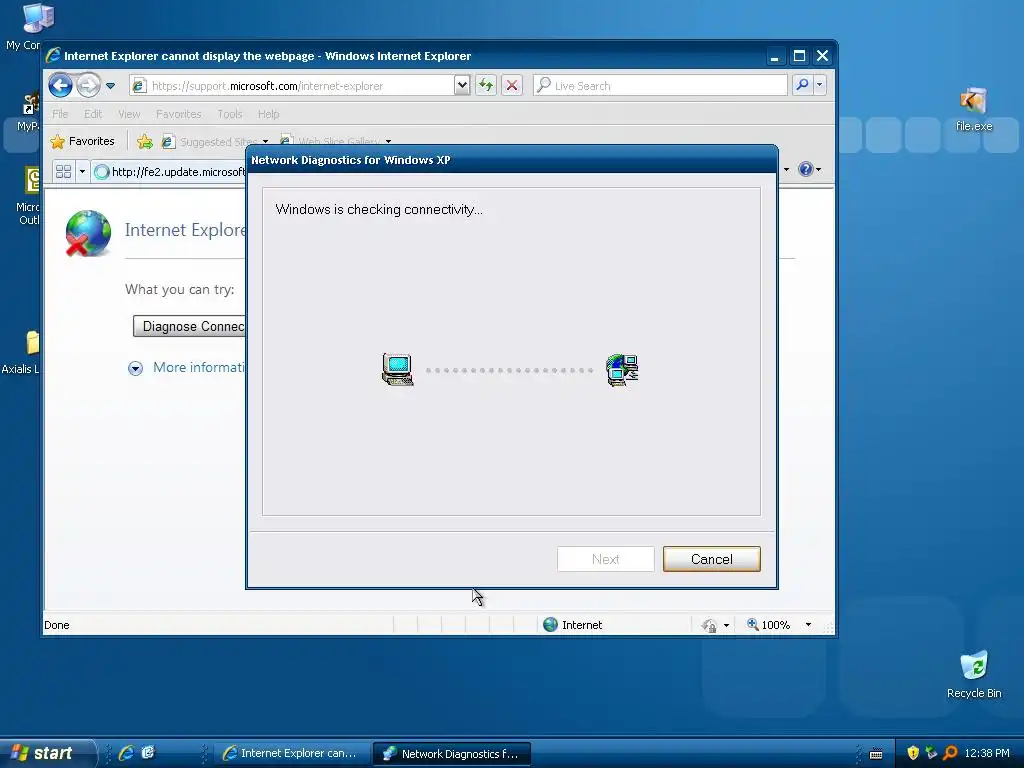Screen dimensions: 1024x768
Task: Cancel the Network Diagnostics dialog
Action: point(712,559)
